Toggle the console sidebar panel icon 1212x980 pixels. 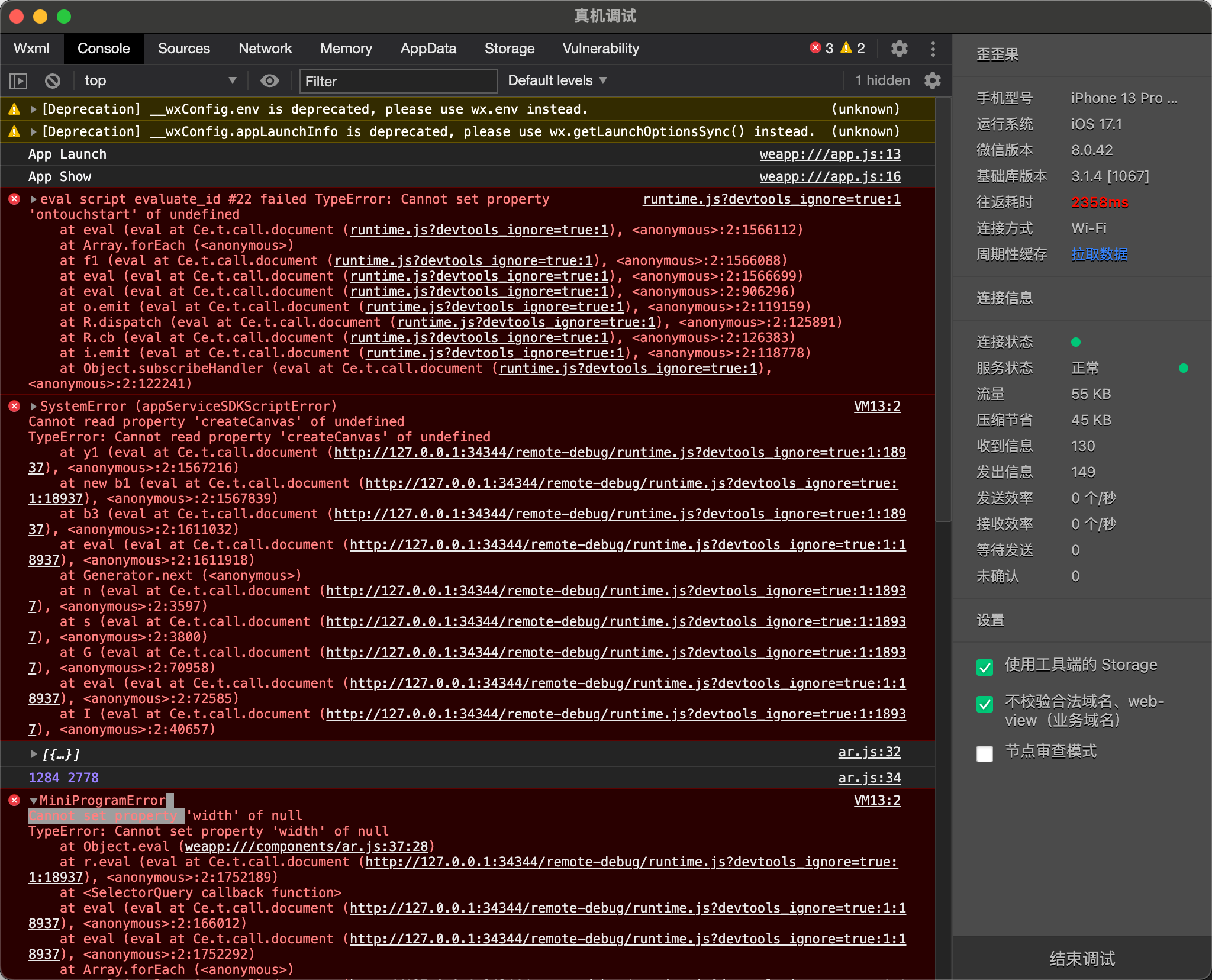point(18,80)
